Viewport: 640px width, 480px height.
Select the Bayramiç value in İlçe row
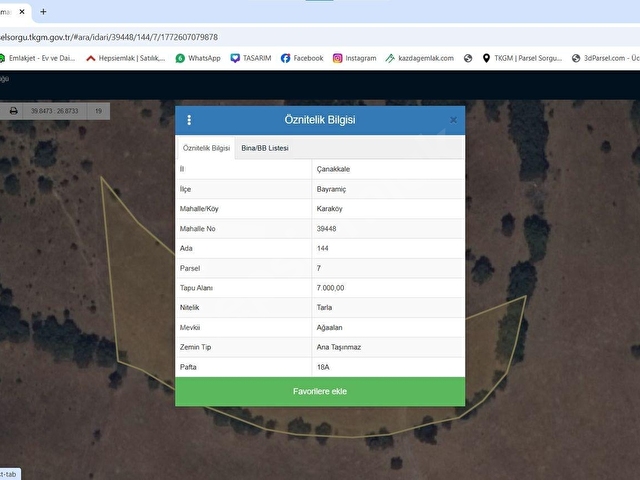point(331,189)
